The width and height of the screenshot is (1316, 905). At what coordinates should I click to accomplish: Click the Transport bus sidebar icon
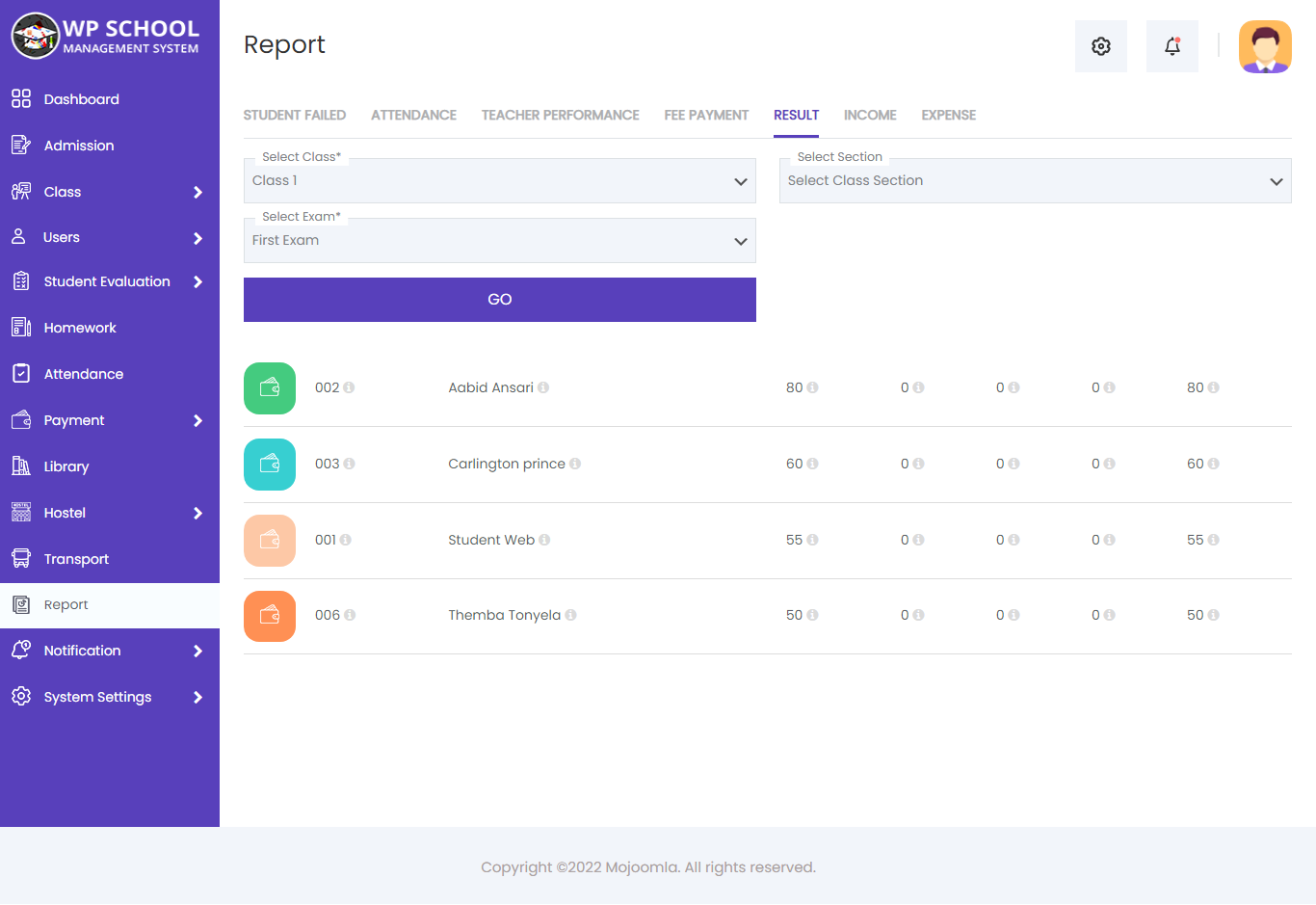[21, 558]
